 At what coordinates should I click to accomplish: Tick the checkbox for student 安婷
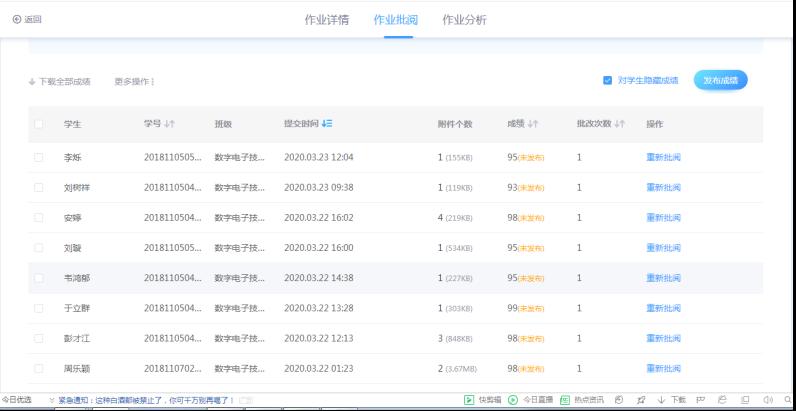tap(39, 218)
